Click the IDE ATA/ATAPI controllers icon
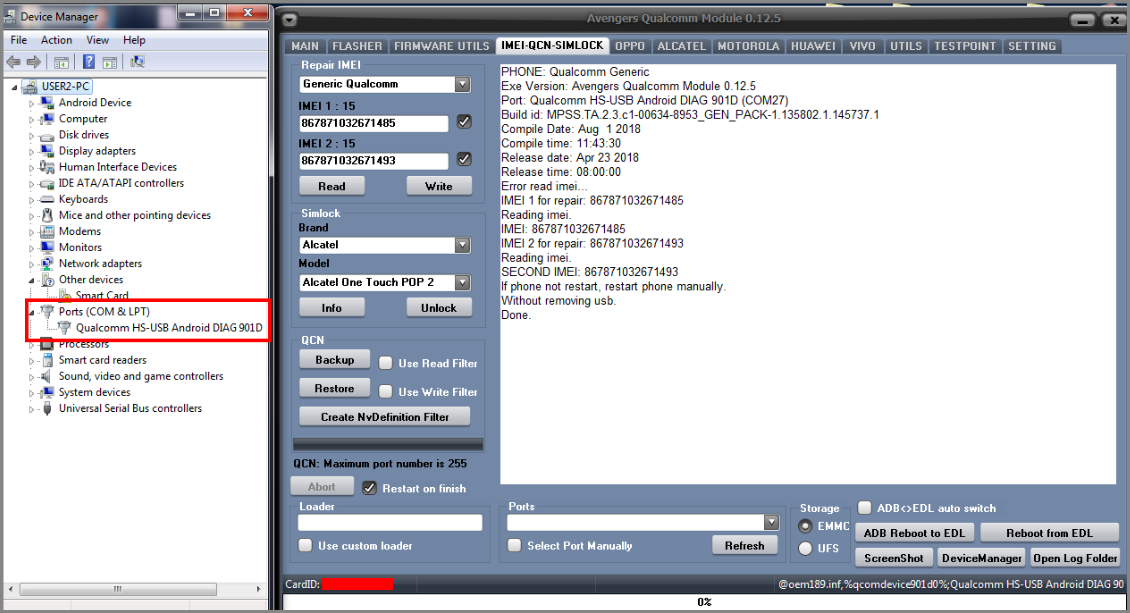The image size is (1130, 613). (47, 183)
